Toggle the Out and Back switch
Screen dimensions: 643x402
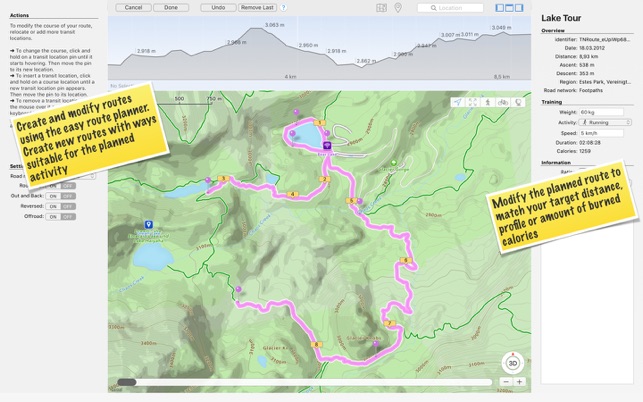pyautogui.click(x=60, y=196)
